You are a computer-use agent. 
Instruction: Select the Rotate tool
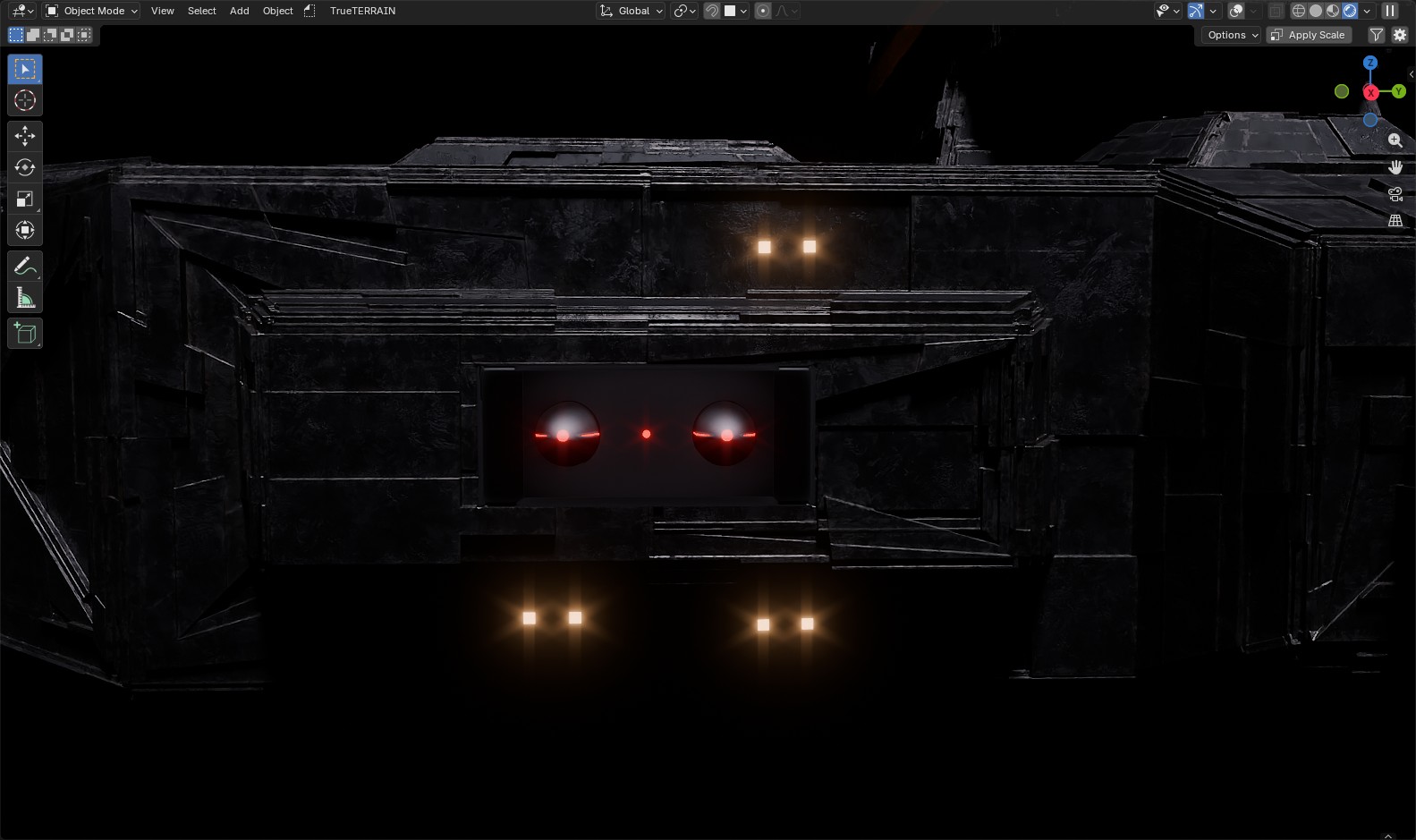click(x=25, y=167)
